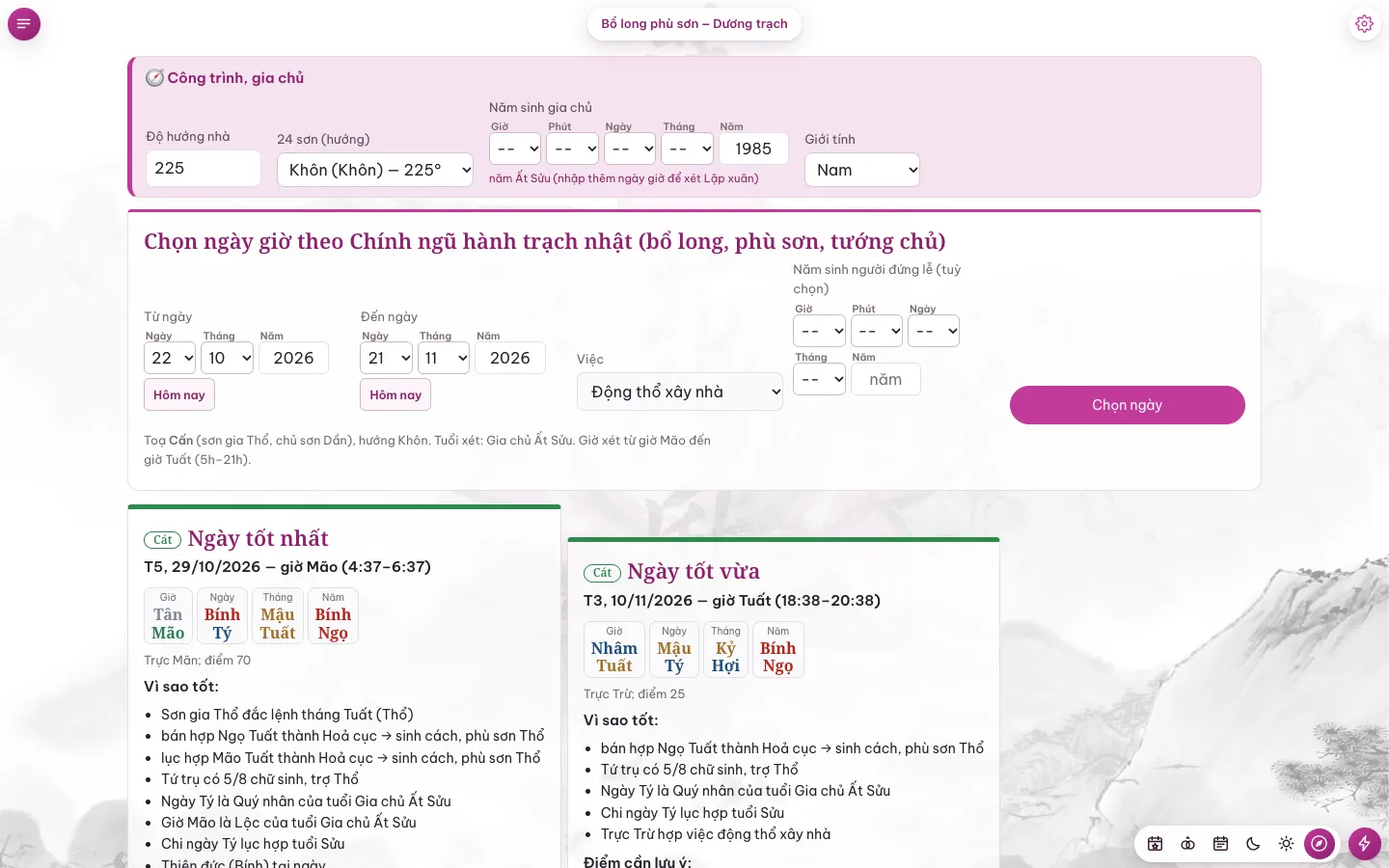Expand the Giới tính dropdown showing Nam

tap(862, 170)
